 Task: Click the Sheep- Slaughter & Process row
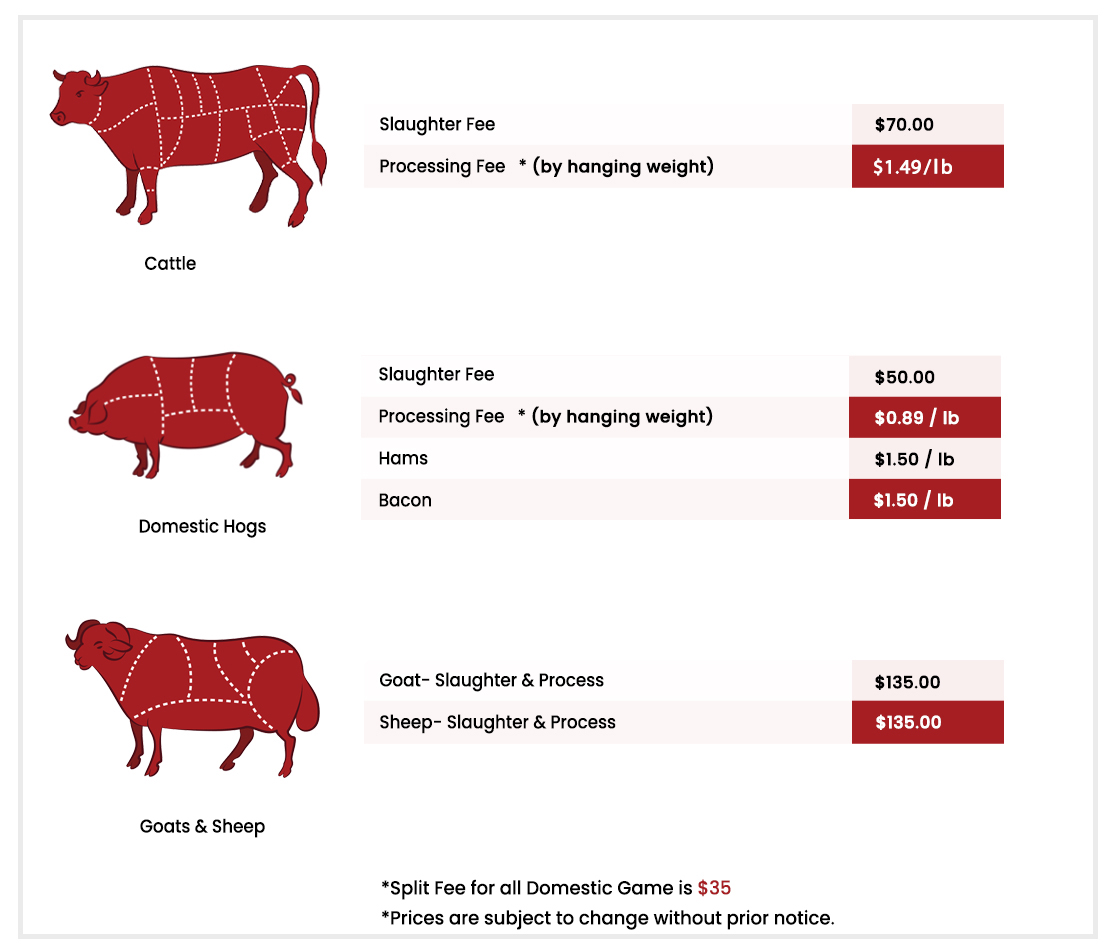tap(607, 723)
